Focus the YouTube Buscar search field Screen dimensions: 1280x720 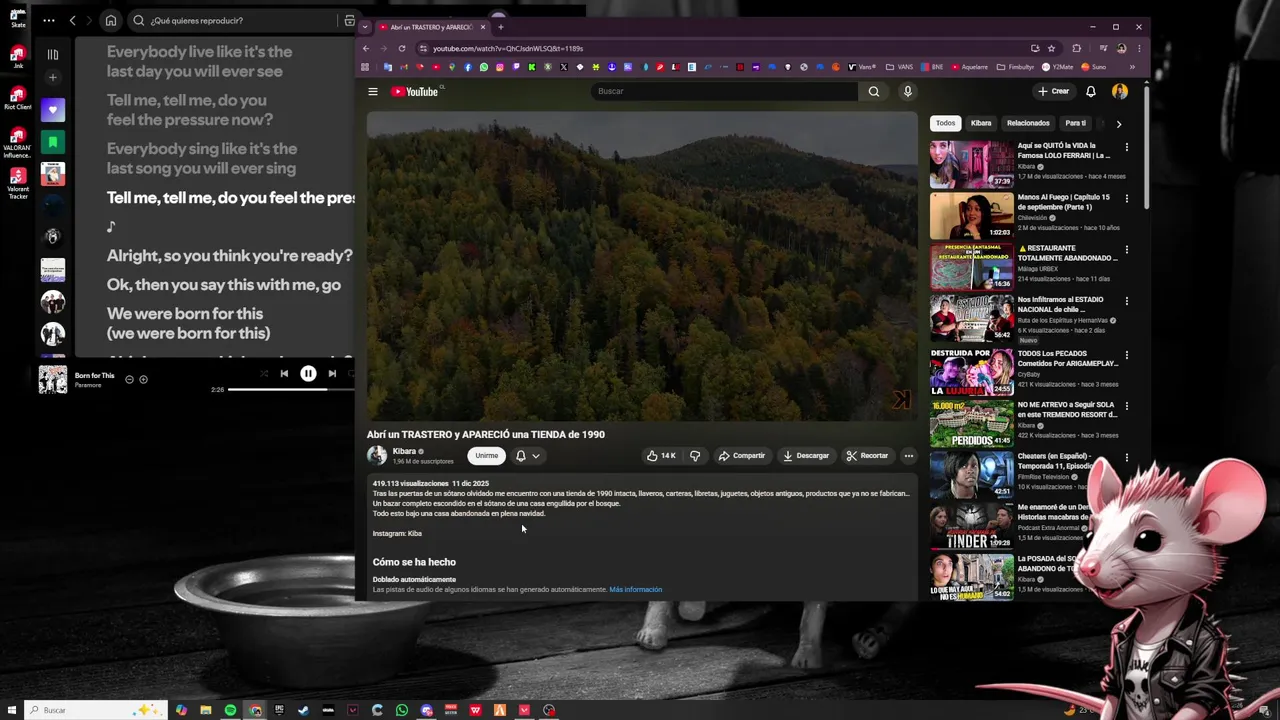724,91
